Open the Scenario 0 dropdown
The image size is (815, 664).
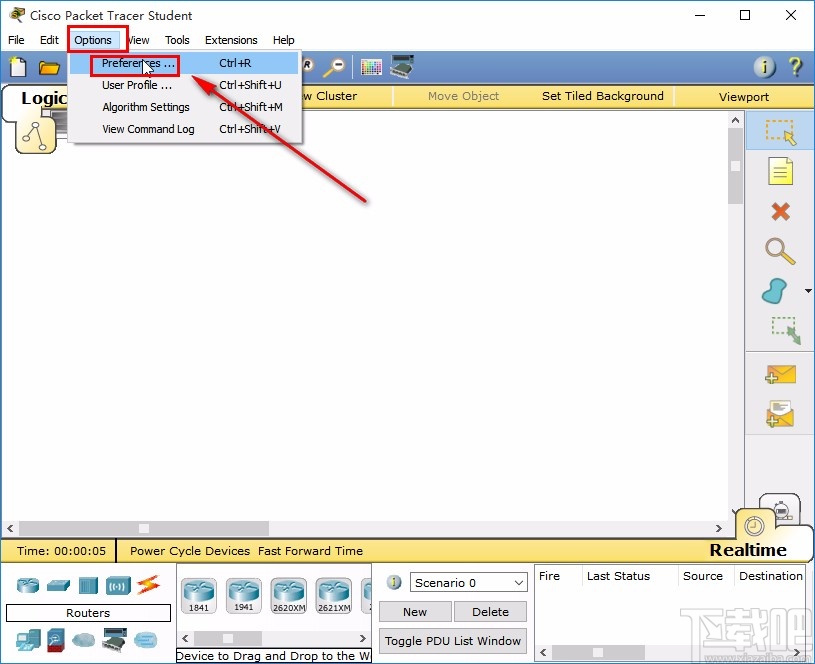469,582
